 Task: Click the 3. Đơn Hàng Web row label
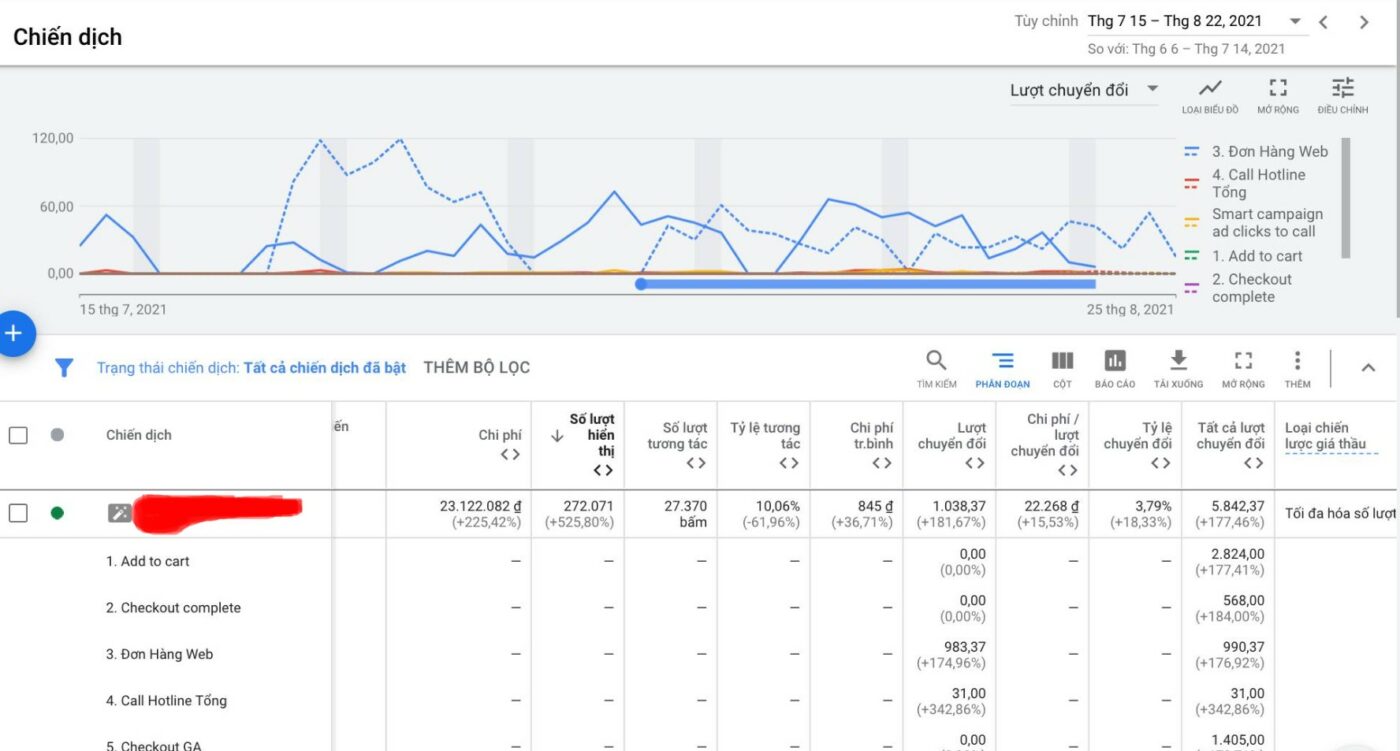(159, 654)
